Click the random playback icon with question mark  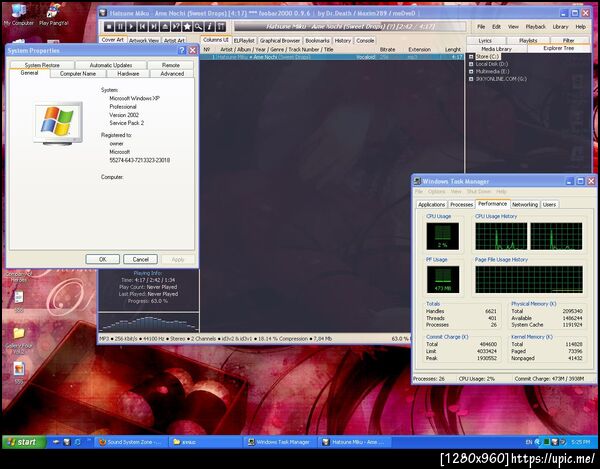click(176, 26)
